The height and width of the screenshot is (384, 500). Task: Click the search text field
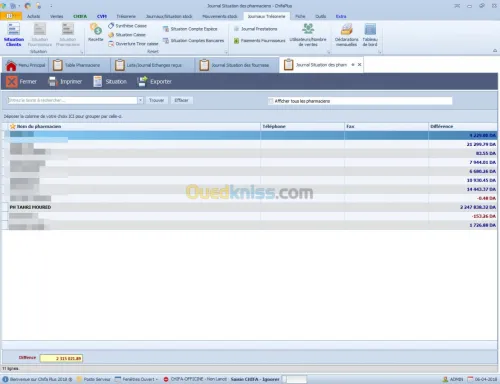[72, 100]
